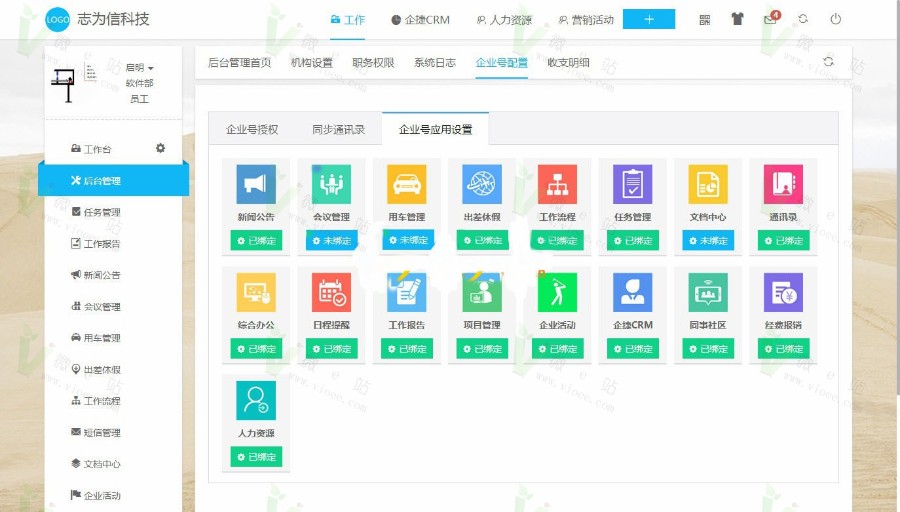This screenshot has width=900, height=512.
Task: Open 工作报告 in the sidebar
Action: [x=96, y=243]
